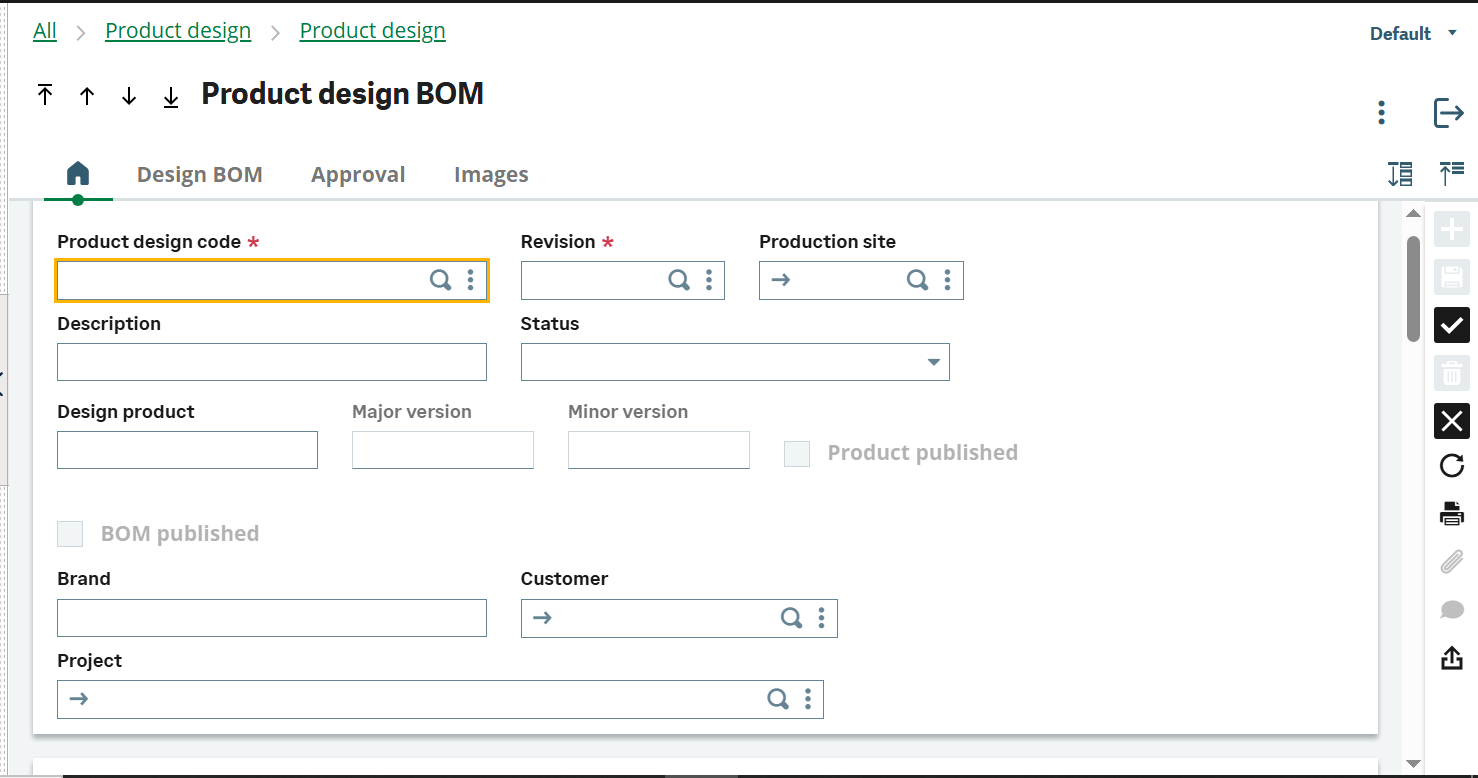
Task: Search lookup in Customer field
Action: [791, 618]
